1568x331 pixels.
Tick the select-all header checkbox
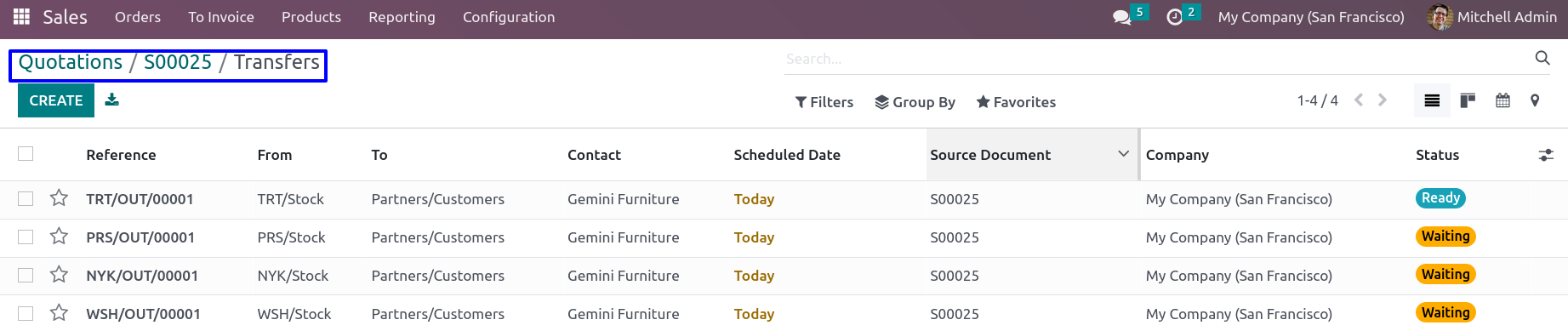(x=26, y=153)
